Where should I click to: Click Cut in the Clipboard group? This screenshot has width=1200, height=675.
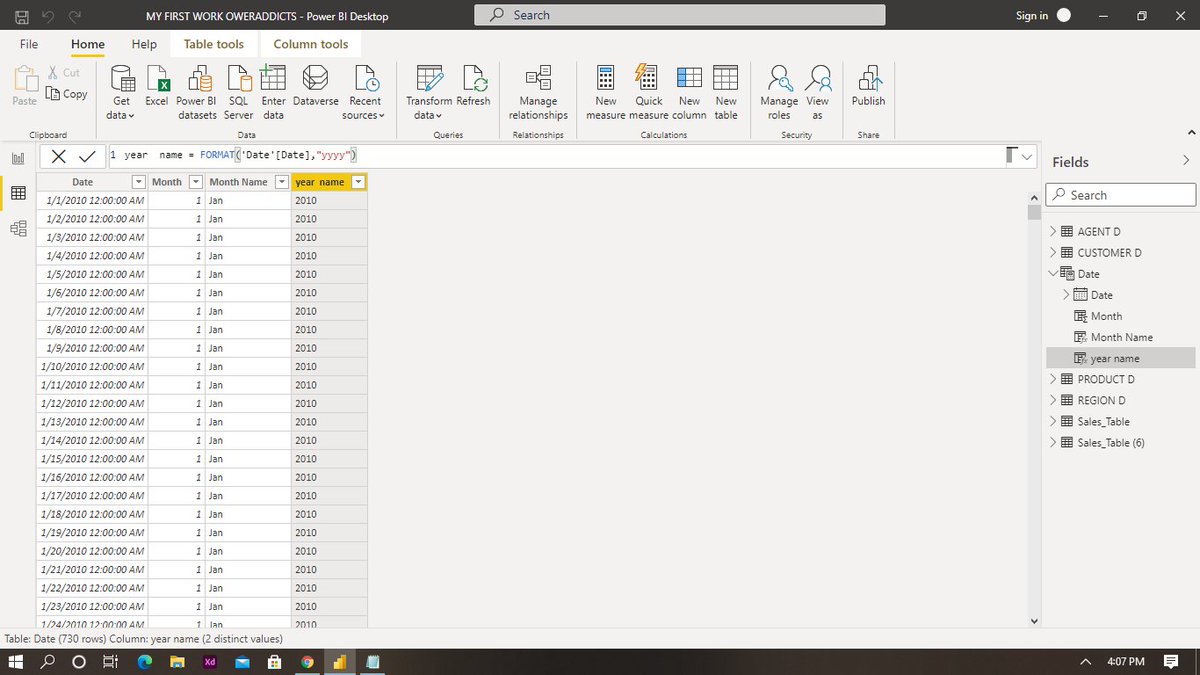coord(64,72)
